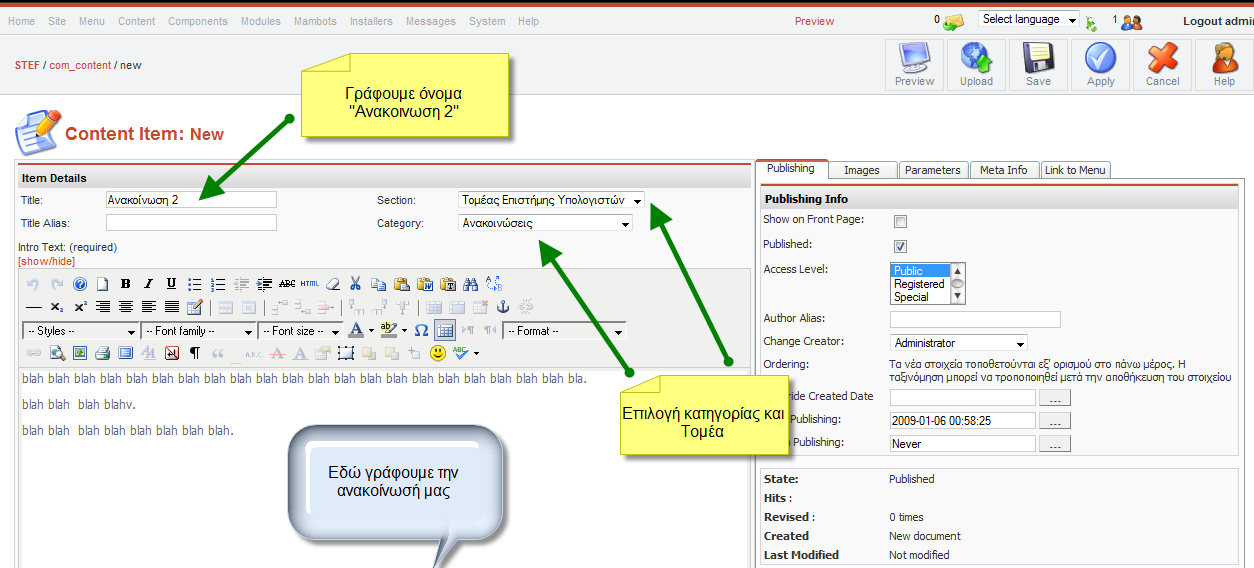This screenshot has width=1254, height=568.
Task: Click the Cancel toolbar button
Action: click(1162, 65)
